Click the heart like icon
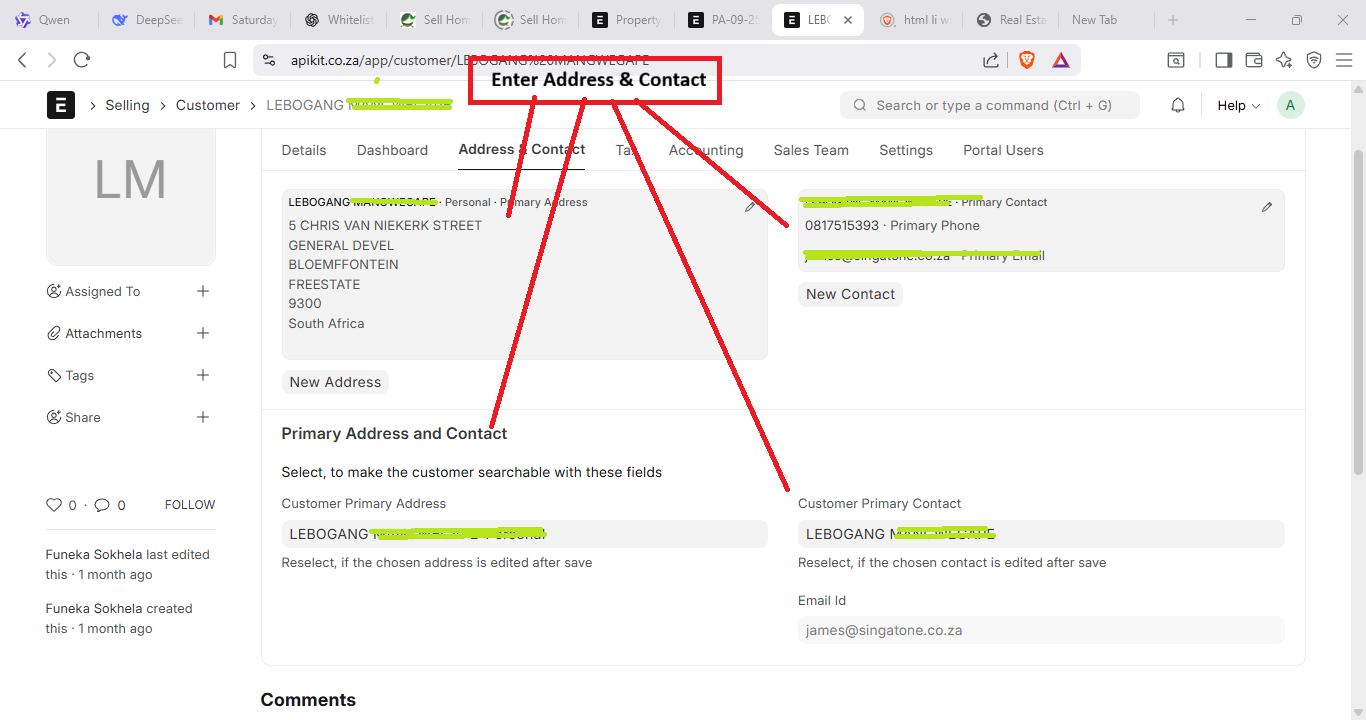This screenshot has height=720, width=1366. click(x=54, y=505)
